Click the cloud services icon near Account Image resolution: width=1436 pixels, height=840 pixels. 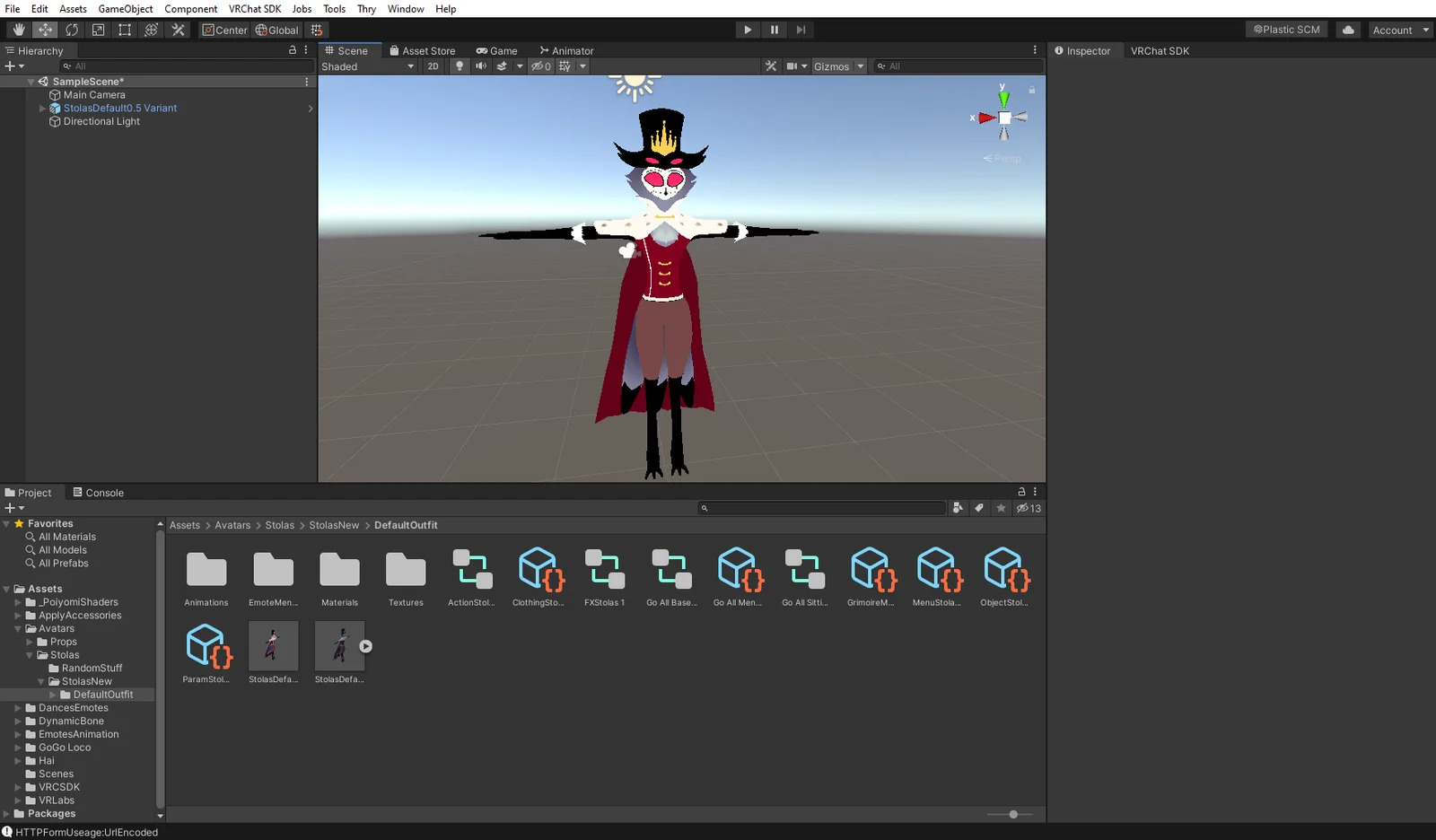click(1346, 30)
